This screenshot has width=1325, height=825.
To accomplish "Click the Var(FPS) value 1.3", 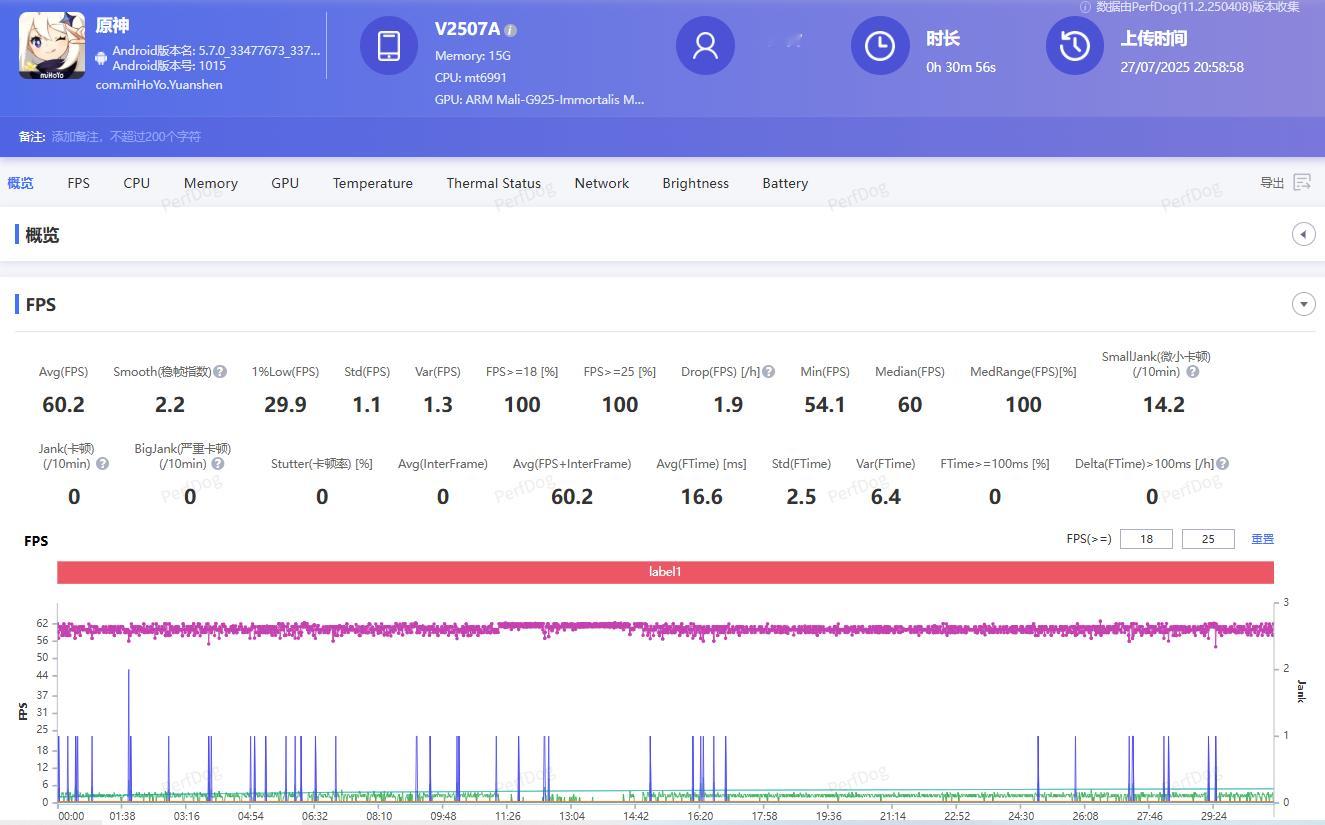I will tap(438, 404).
